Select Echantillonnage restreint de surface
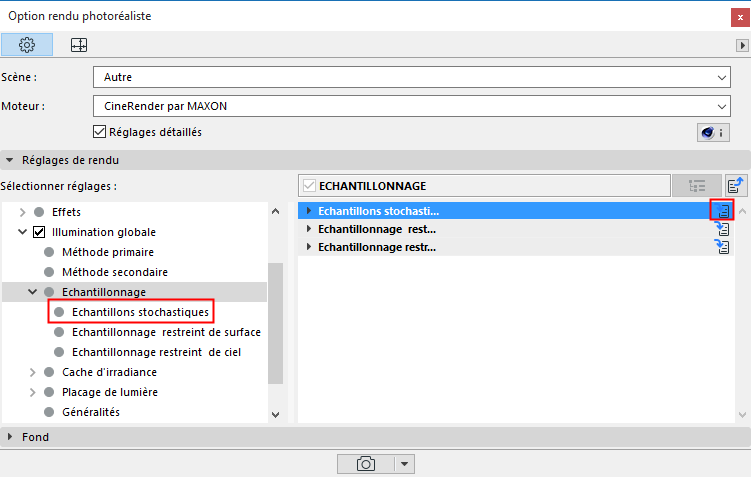 (x=166, y=332)
